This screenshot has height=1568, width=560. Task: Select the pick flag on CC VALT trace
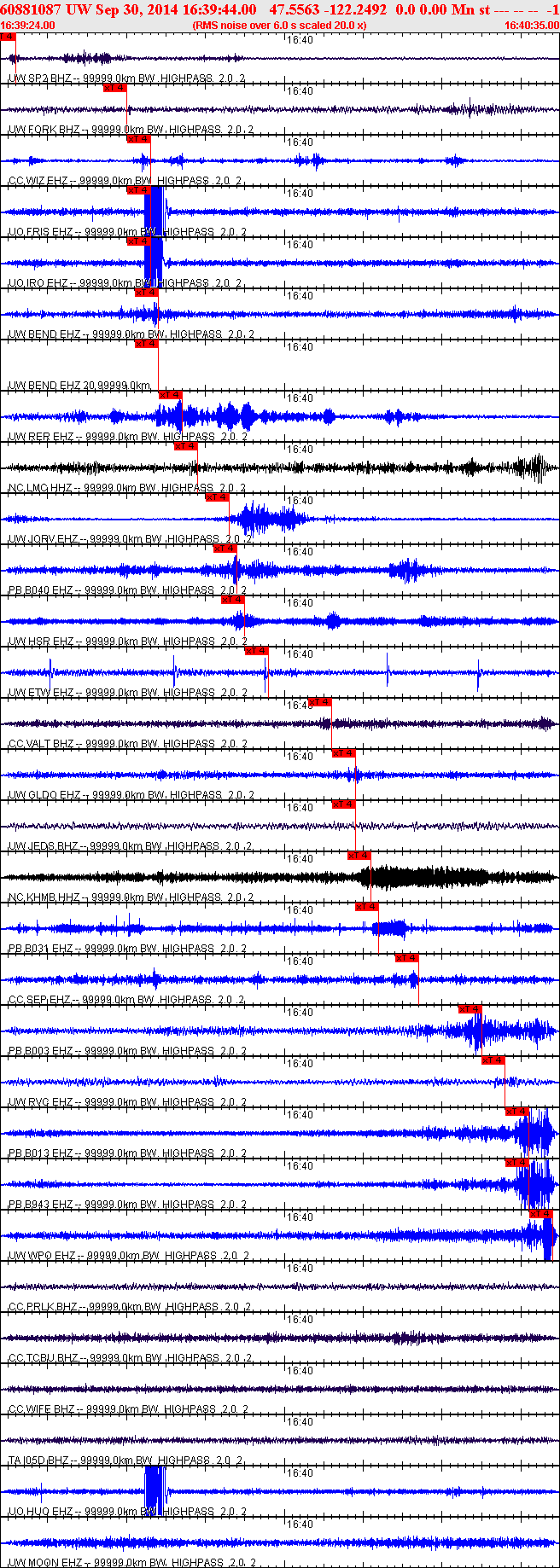319,702
